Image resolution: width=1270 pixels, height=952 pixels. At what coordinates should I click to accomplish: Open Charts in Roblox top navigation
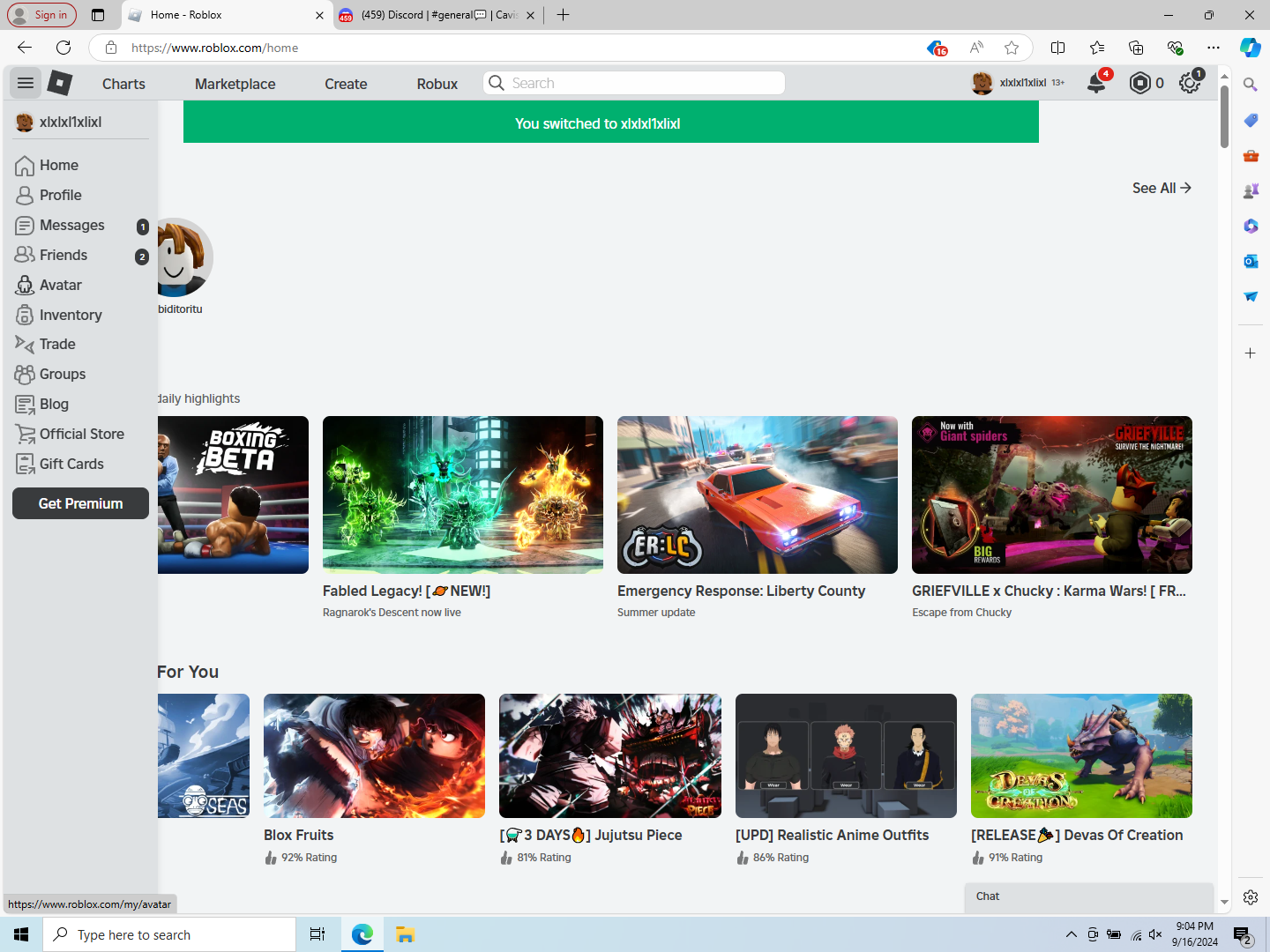[x=123, y=84]
